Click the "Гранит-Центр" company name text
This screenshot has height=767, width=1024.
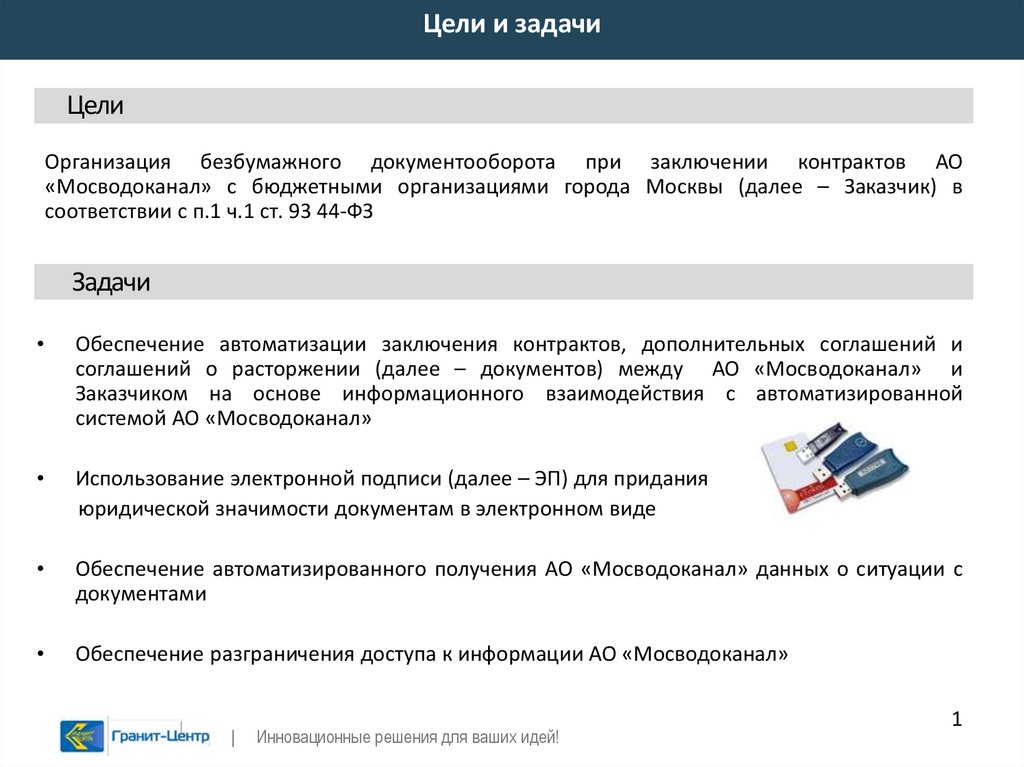(161, 736)
